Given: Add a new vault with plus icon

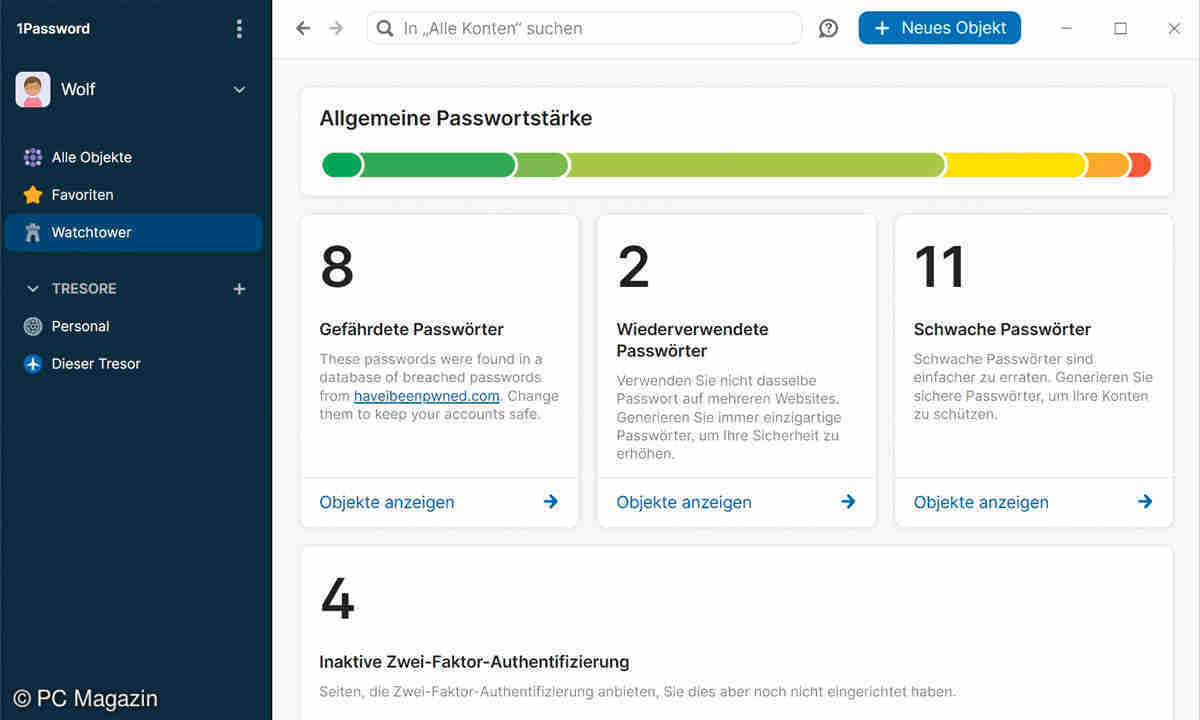Looking at the screenshot, I should tap(239, 289).
